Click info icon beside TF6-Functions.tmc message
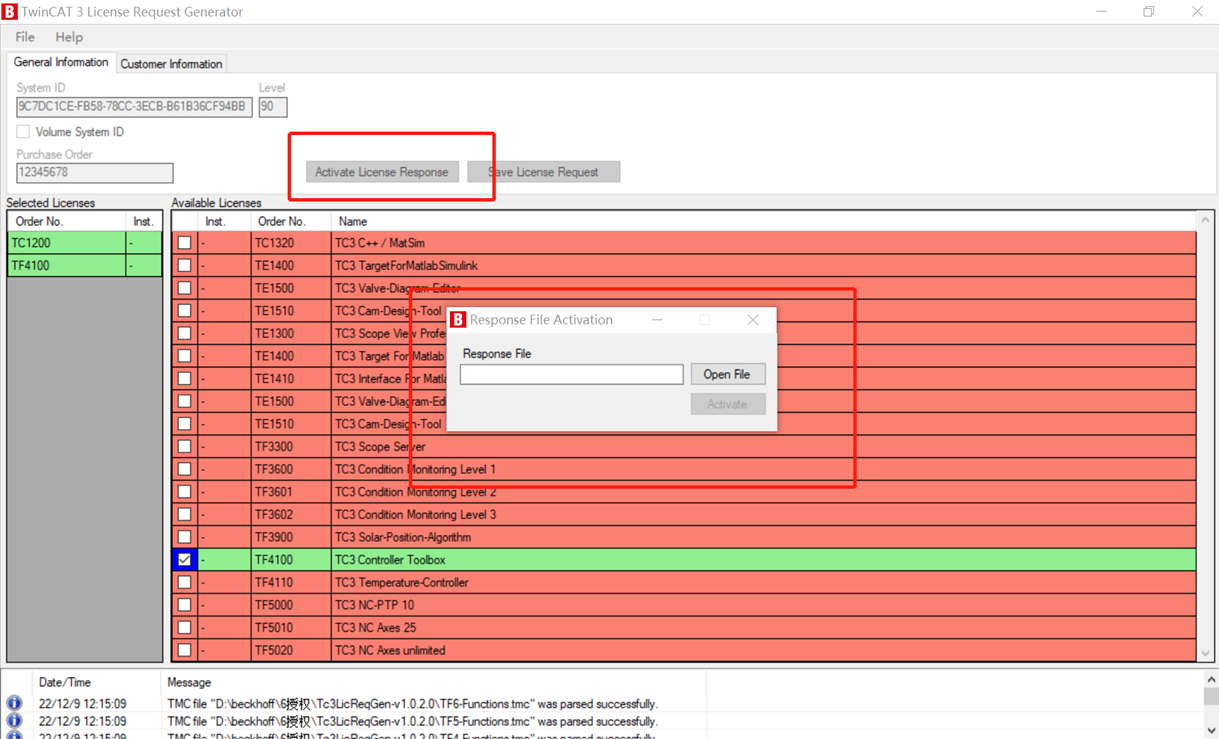The width and height of the screenshot is (1219, 739). 14,704
